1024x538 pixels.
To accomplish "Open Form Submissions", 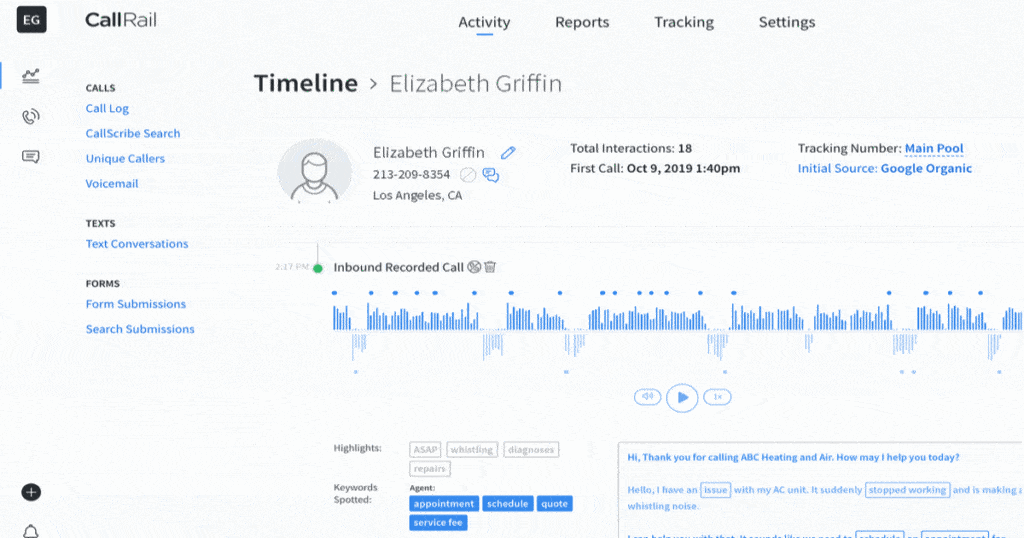I will click(x=136, y=304).
